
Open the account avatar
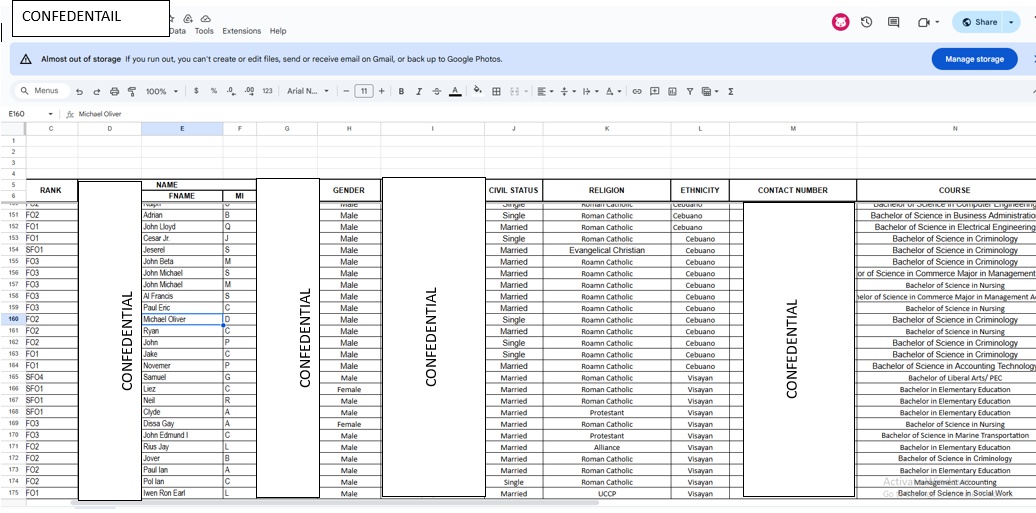tap(840, 22)
